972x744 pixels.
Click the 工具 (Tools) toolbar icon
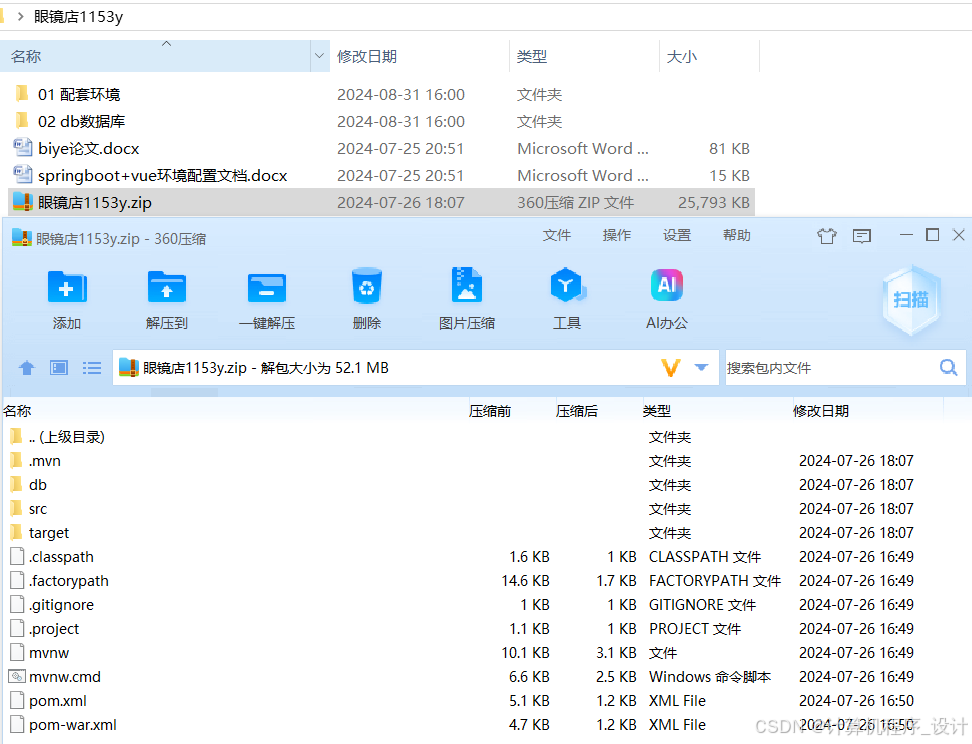[x=567, y=297]
